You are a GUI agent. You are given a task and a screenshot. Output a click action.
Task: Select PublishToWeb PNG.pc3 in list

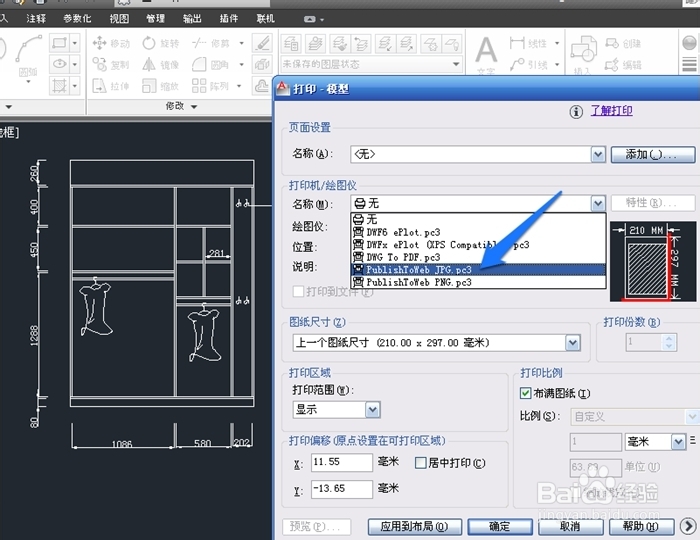point(478,282)
